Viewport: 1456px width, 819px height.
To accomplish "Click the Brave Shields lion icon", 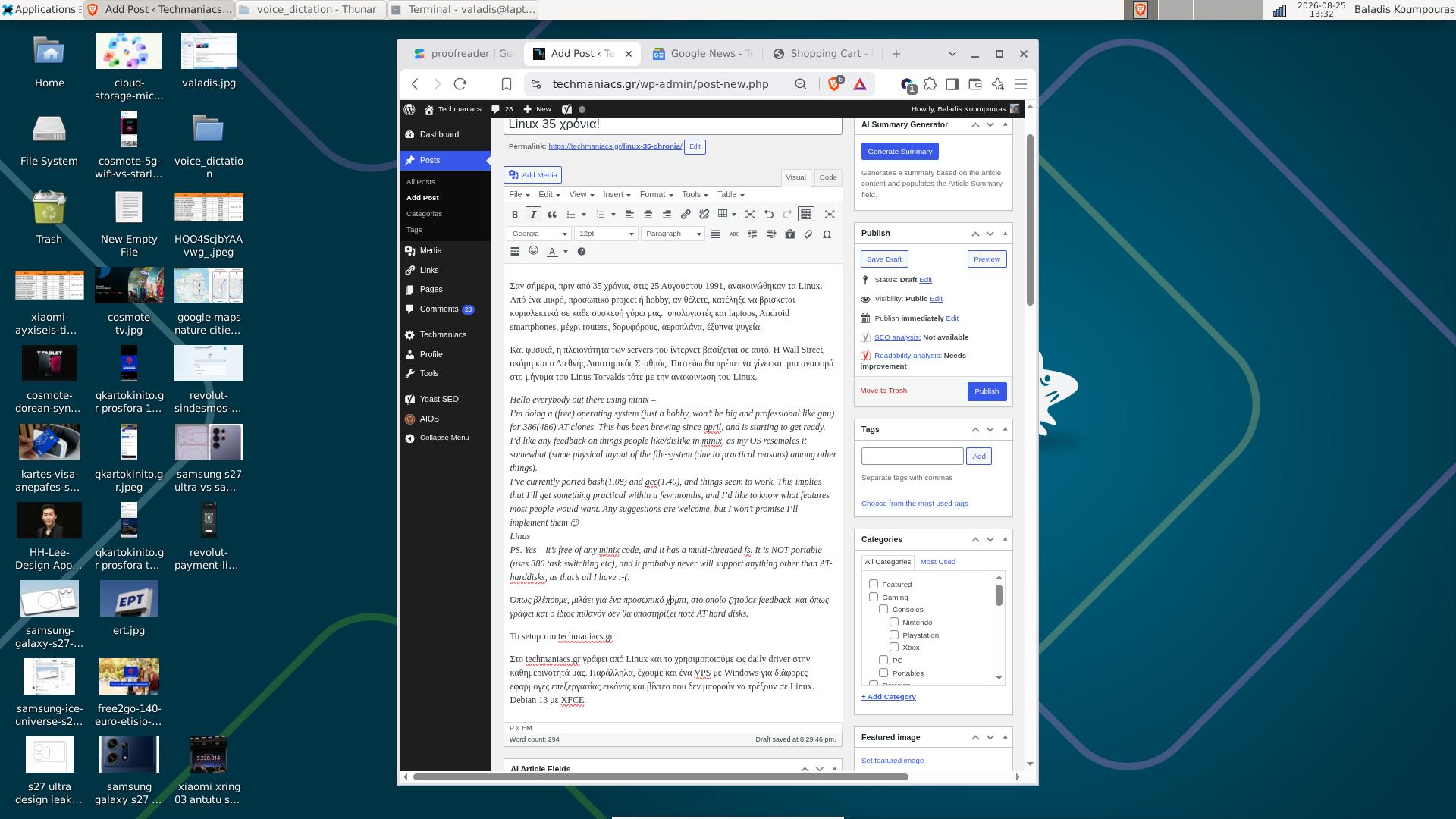I will [835, 84].
